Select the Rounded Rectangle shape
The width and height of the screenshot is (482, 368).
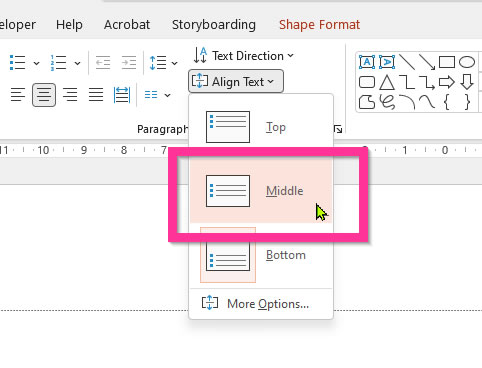tap(367, 82)
